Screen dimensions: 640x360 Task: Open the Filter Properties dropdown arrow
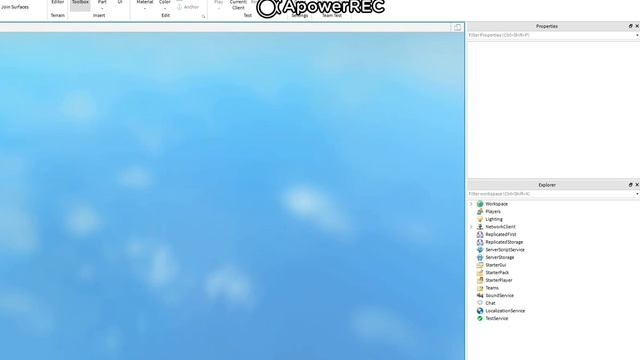(x=637, y=36)
